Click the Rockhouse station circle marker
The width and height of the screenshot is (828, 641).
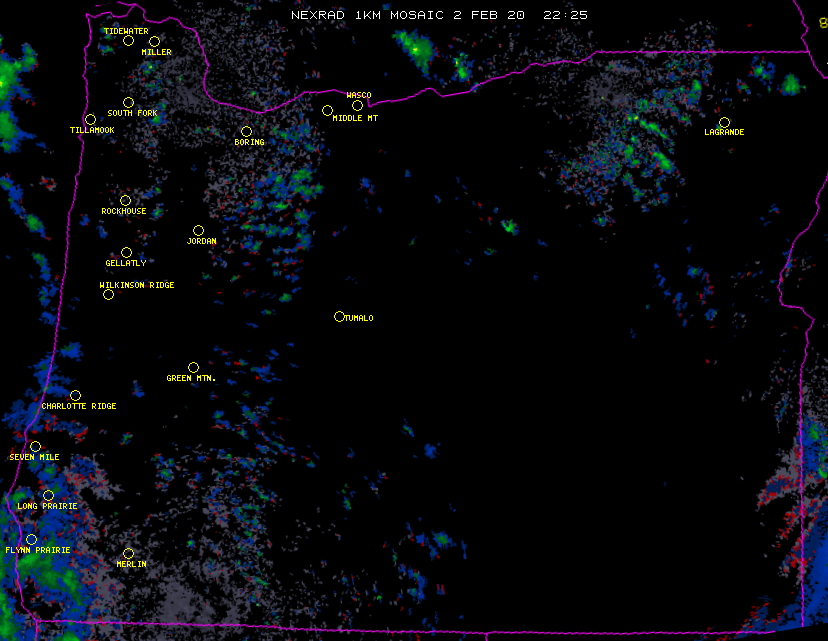pos(125,201)
